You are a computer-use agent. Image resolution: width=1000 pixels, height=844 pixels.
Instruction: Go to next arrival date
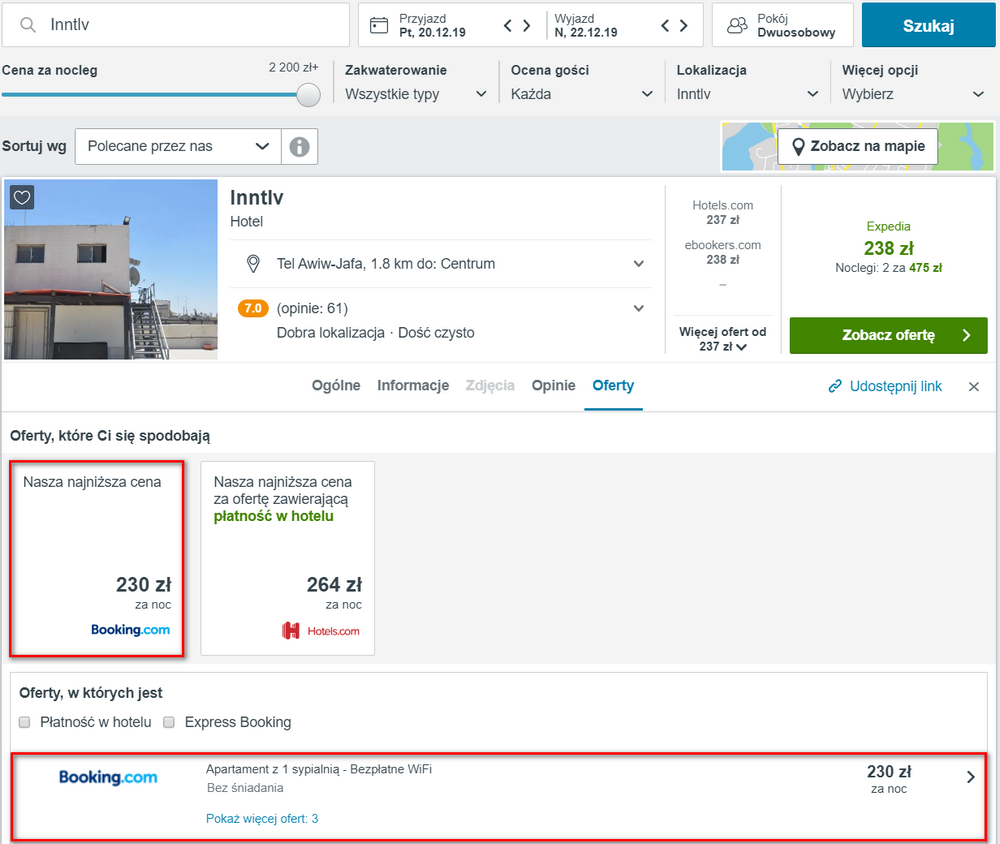527,26
